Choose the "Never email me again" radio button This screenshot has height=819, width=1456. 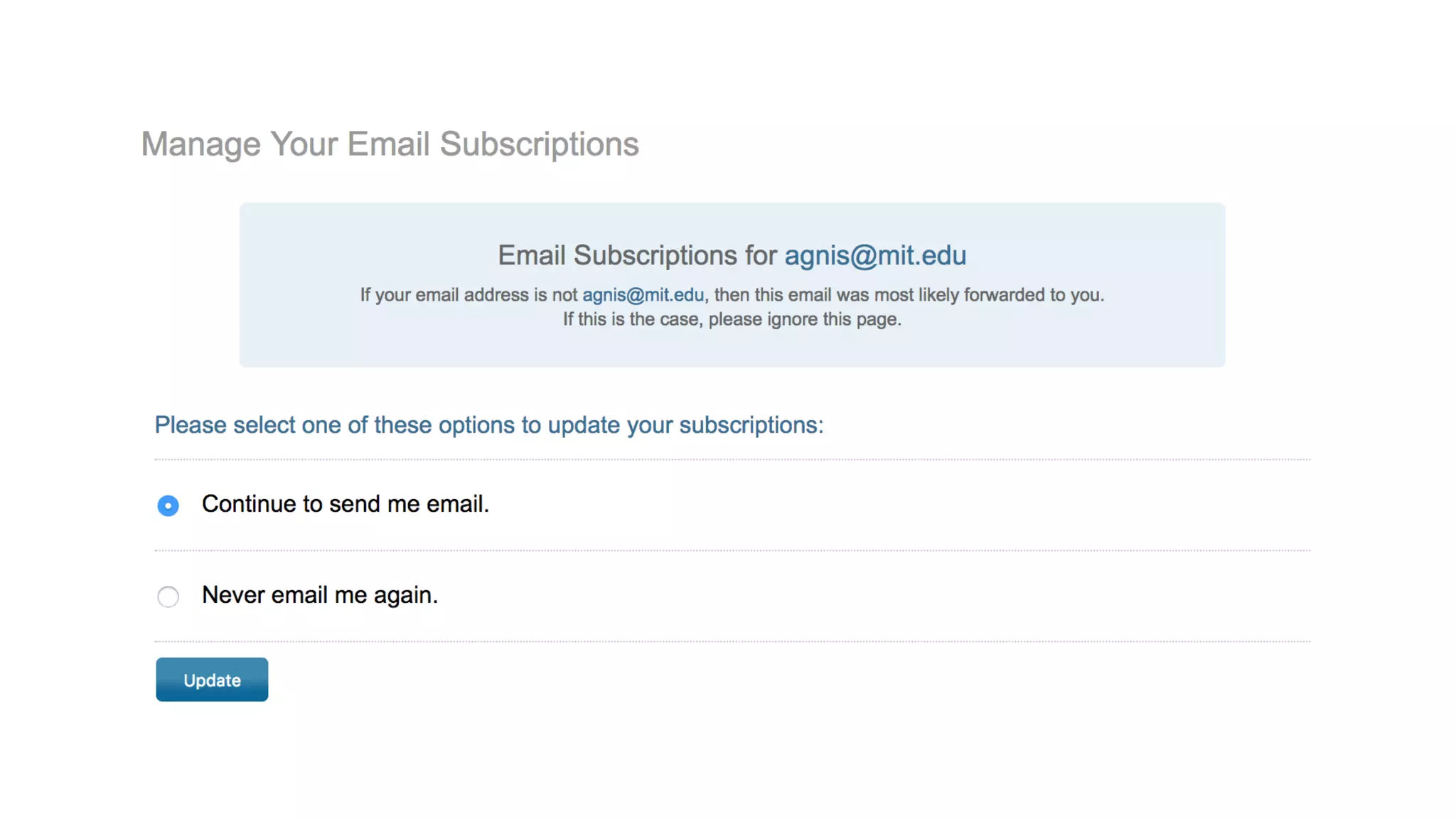[168, 596]
